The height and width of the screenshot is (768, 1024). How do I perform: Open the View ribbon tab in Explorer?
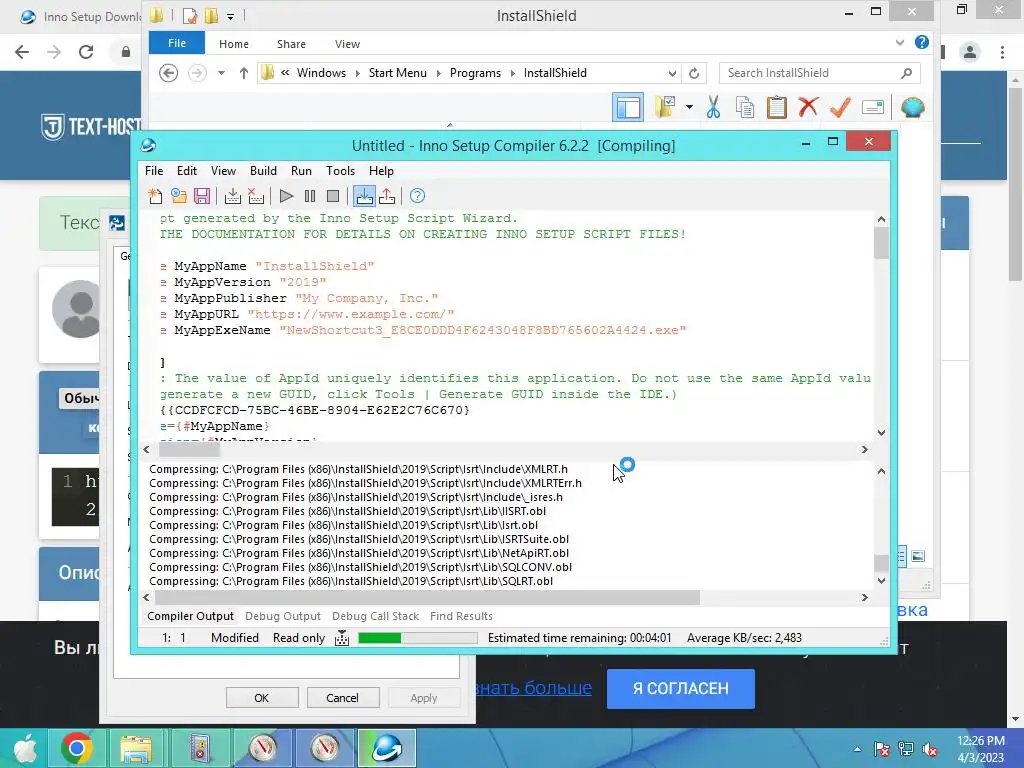[347, 44]
